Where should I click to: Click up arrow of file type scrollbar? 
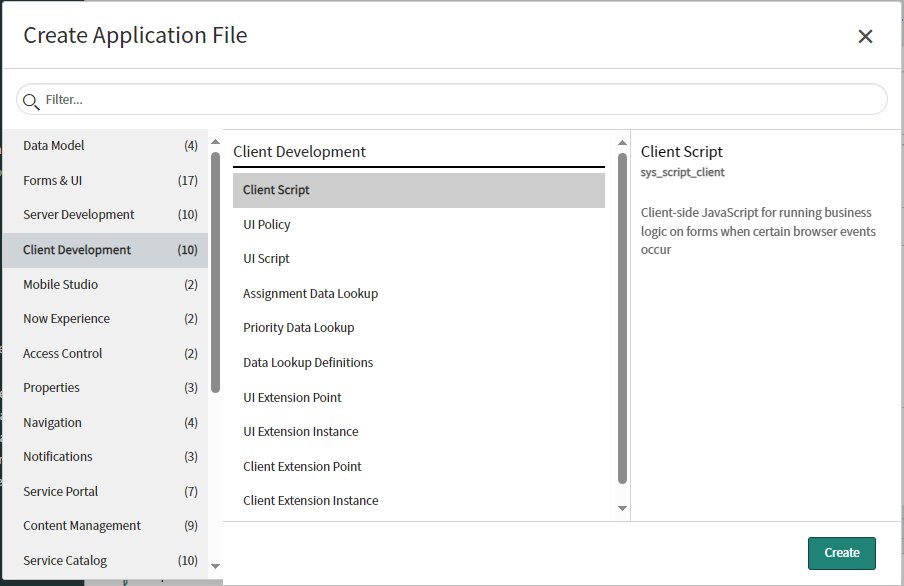click(x=622, y=141)
